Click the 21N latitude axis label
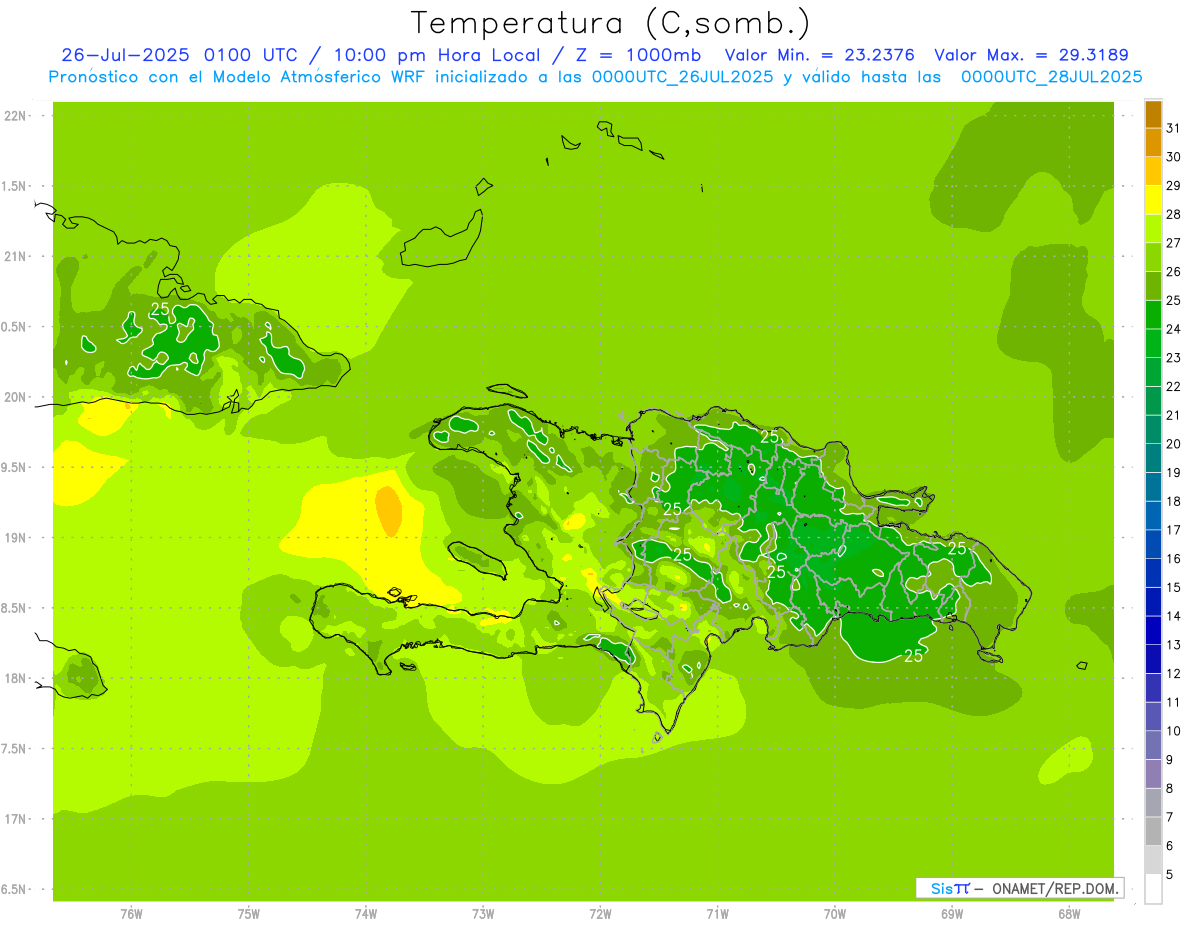The image size is (1200, 927). click(x=16, y=257)
